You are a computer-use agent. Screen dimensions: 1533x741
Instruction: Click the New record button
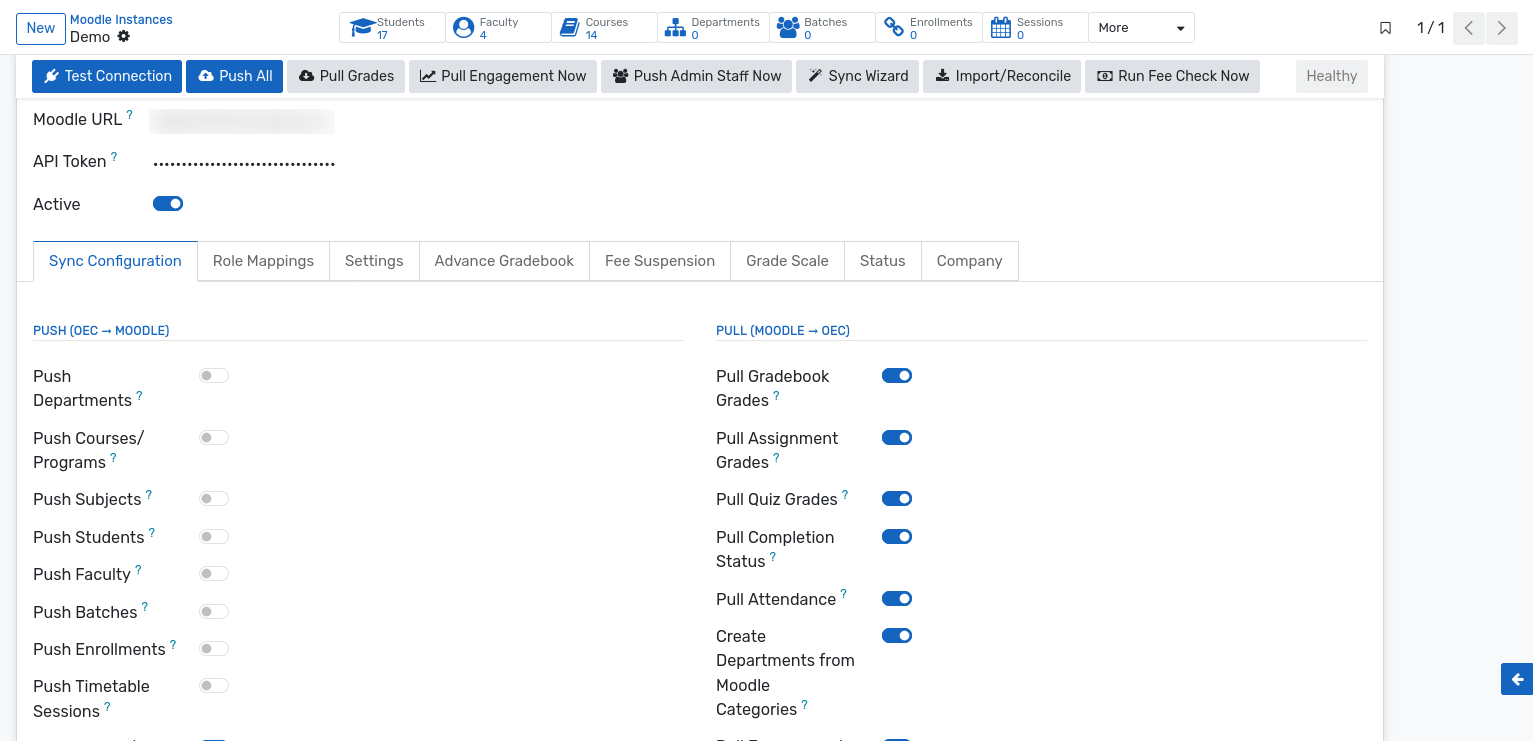[41, 28]
